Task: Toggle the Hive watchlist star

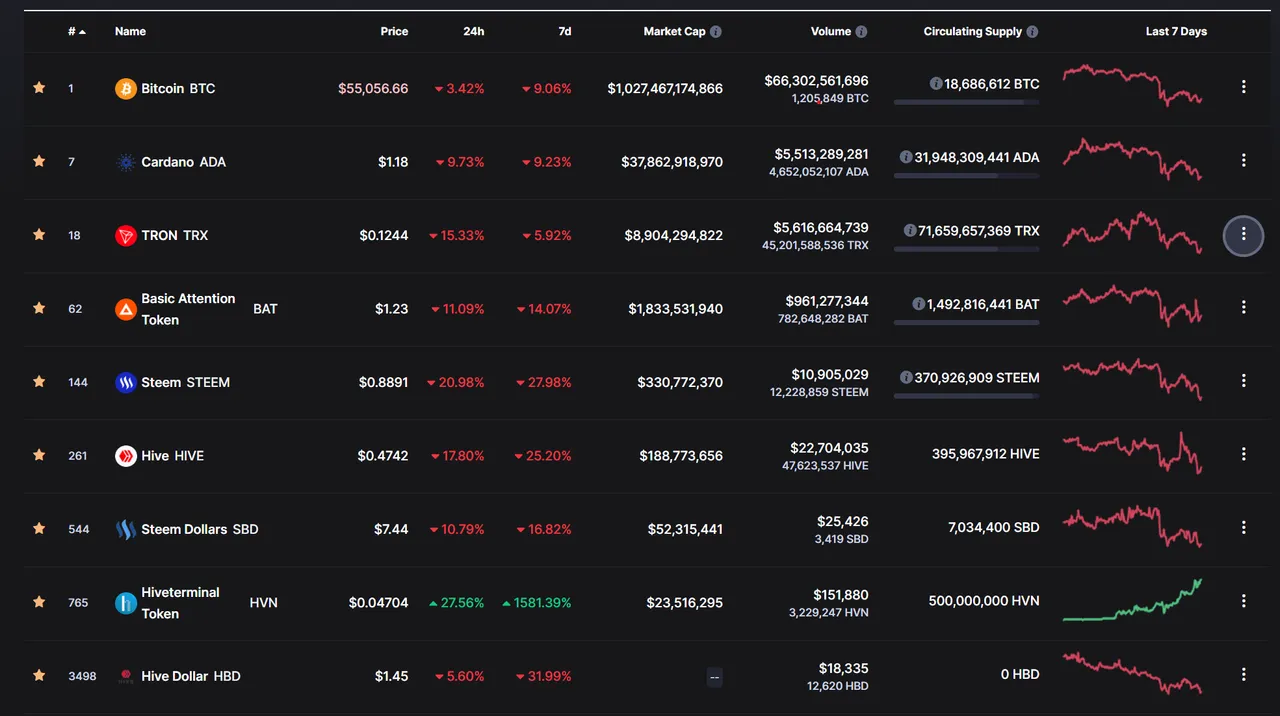Action: click(x=39, y=455)
